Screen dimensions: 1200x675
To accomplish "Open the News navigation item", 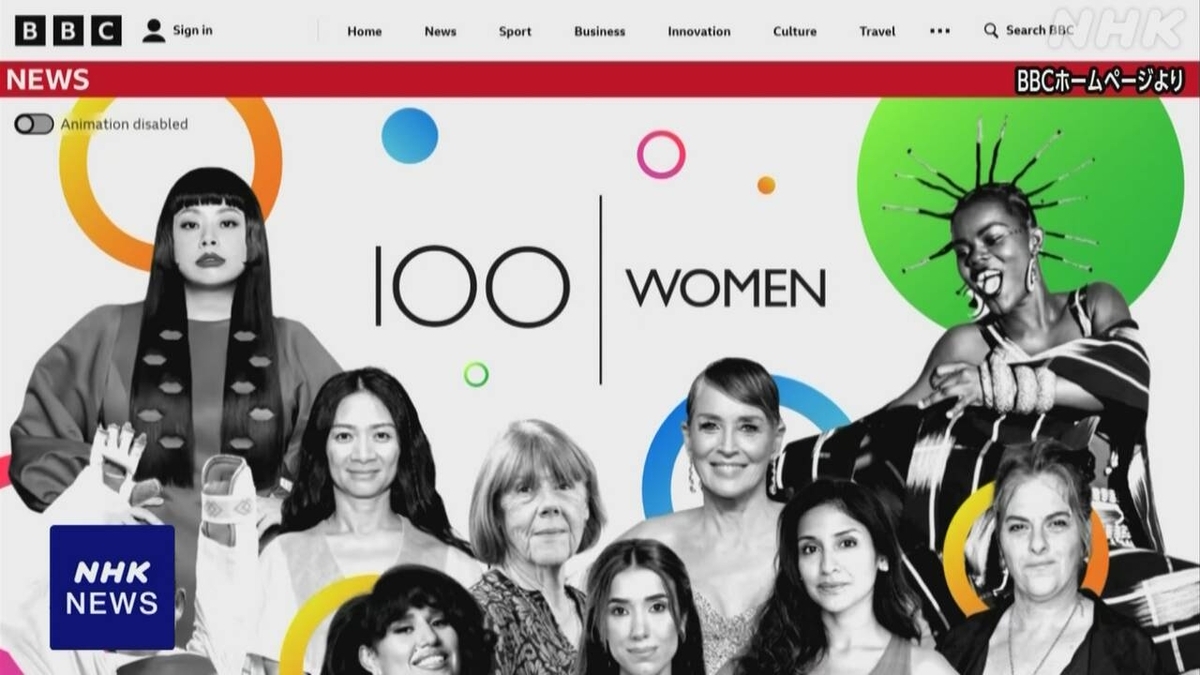I will [x=440, y=31].
